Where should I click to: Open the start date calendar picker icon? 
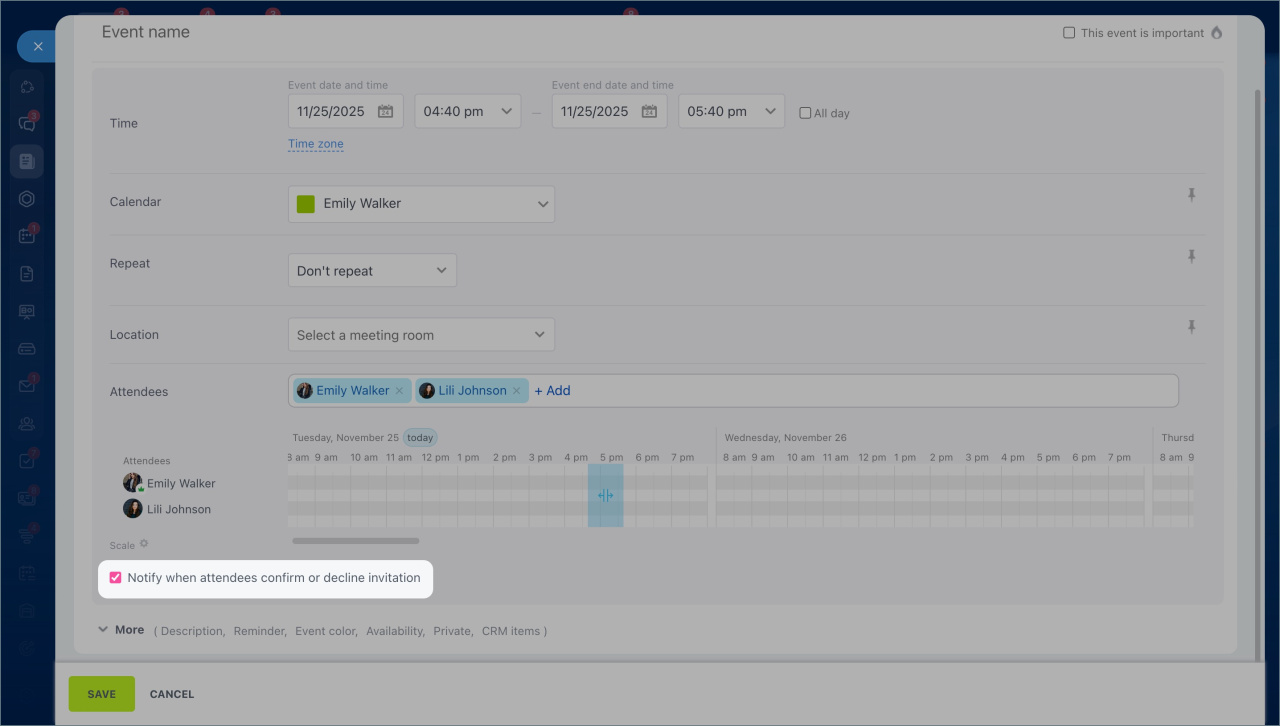tap(386, 112)
